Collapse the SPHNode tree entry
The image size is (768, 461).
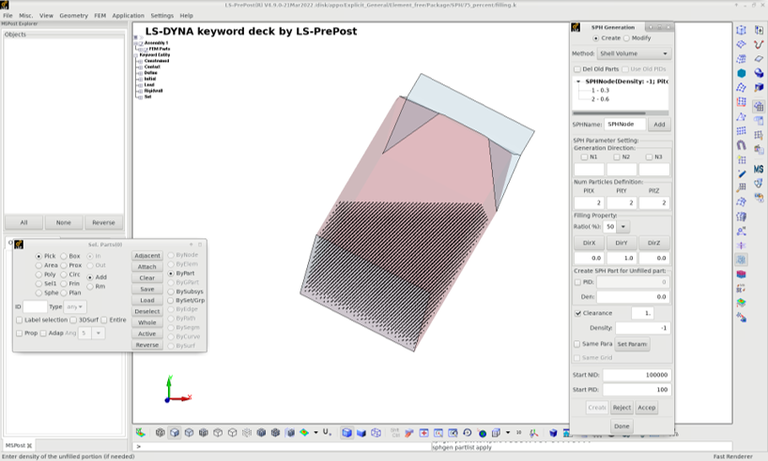[577, 81]
